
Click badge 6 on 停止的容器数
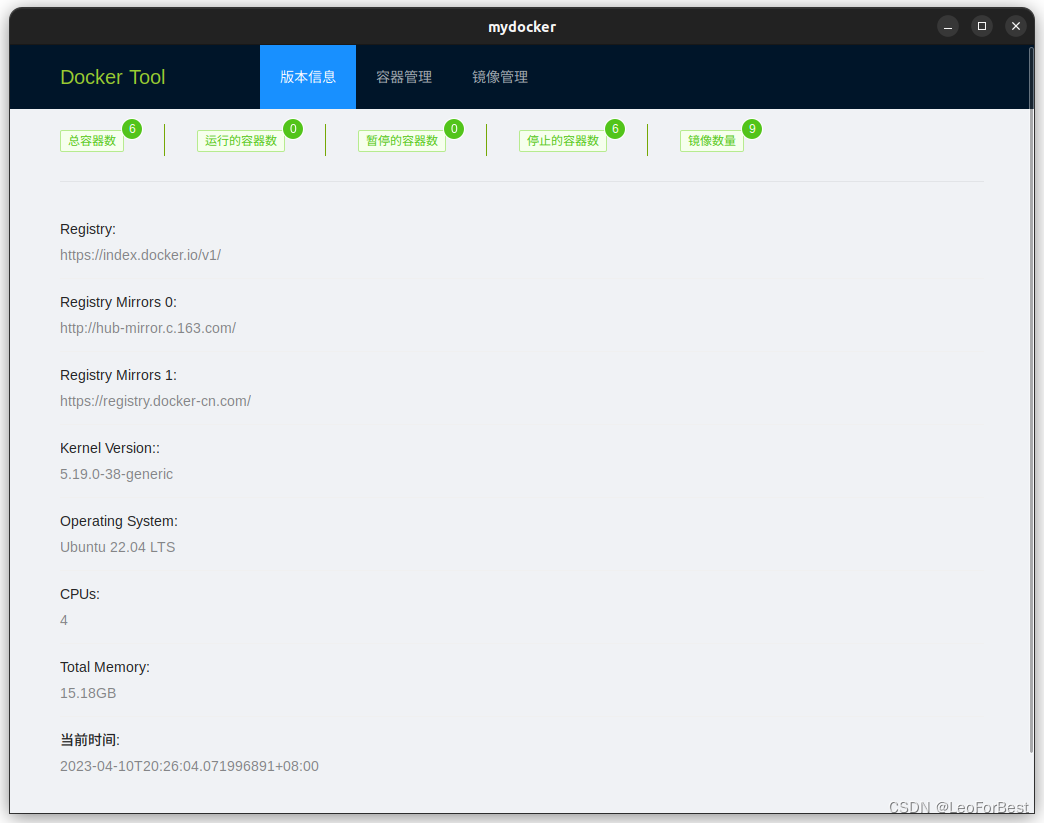point(615,129)
